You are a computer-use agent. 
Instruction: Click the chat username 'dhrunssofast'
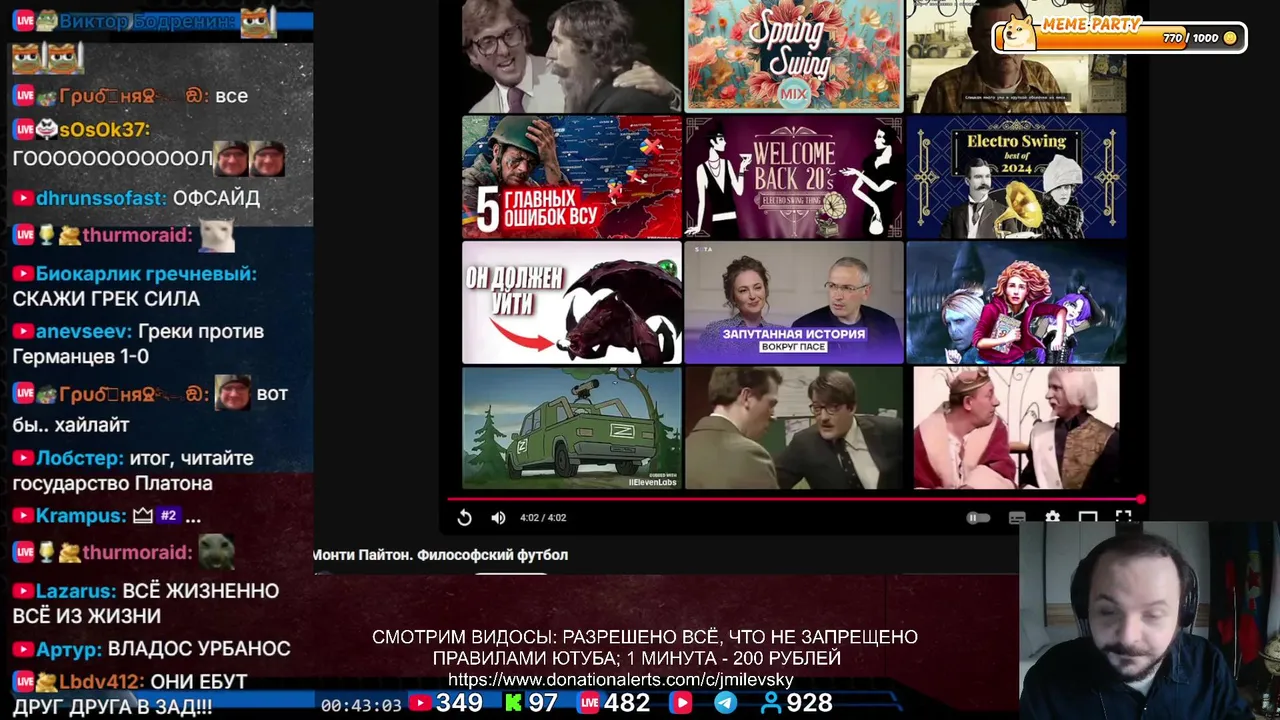102,198
